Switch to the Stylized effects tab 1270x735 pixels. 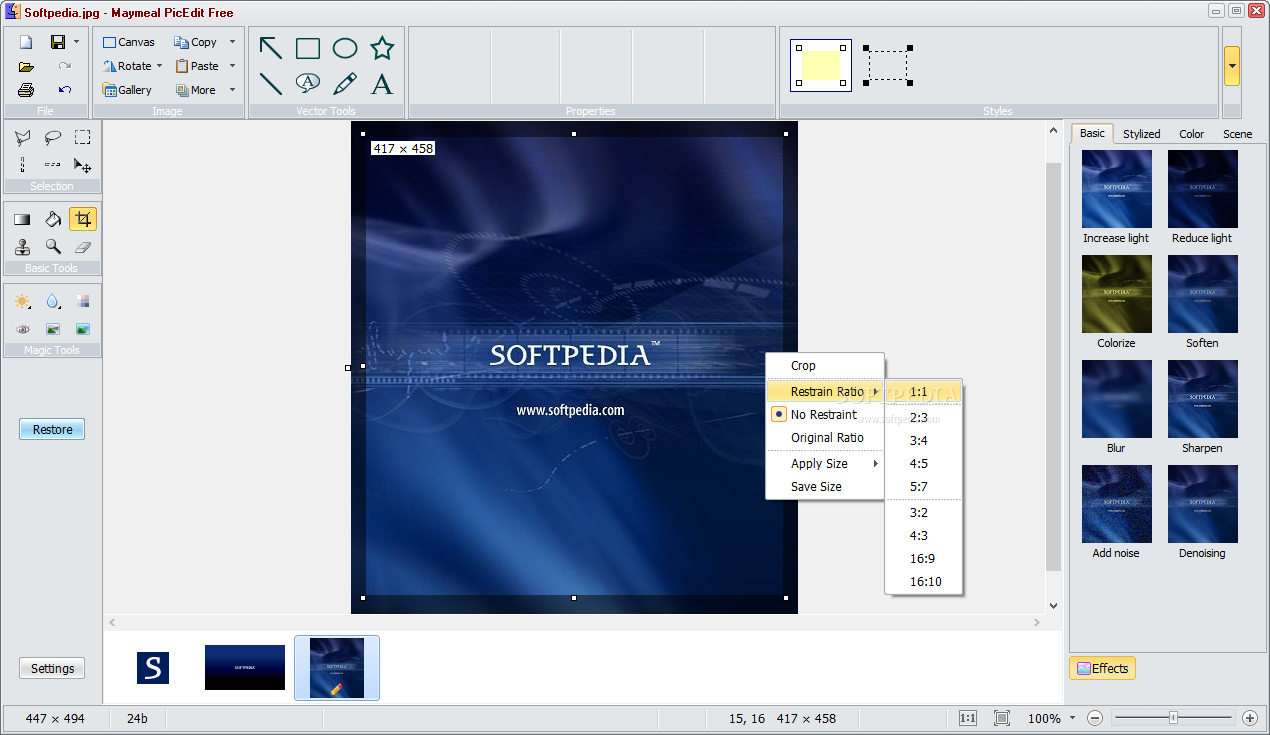(1141, 134)
